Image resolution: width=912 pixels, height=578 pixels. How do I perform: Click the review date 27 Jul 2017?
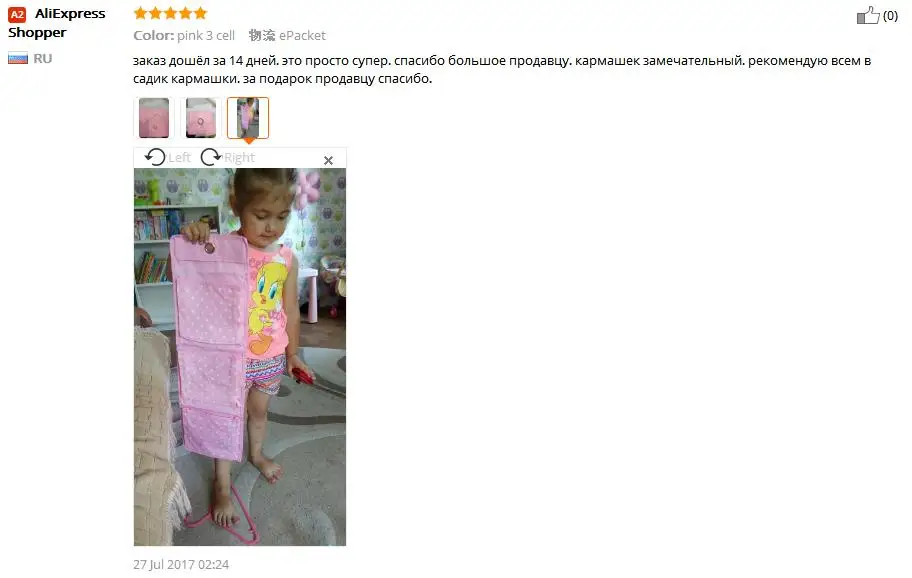181,565
